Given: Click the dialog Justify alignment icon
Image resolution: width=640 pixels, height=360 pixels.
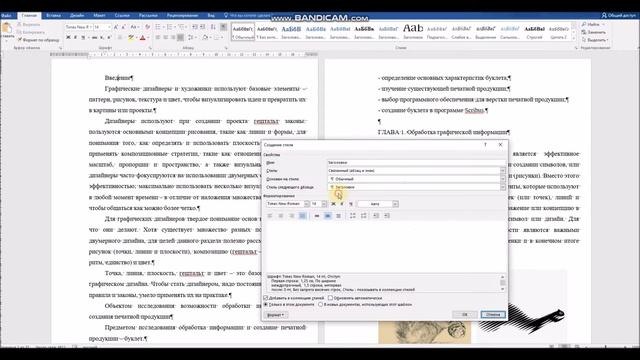Looking at the screenshot, I should click(x=302, y=216).
